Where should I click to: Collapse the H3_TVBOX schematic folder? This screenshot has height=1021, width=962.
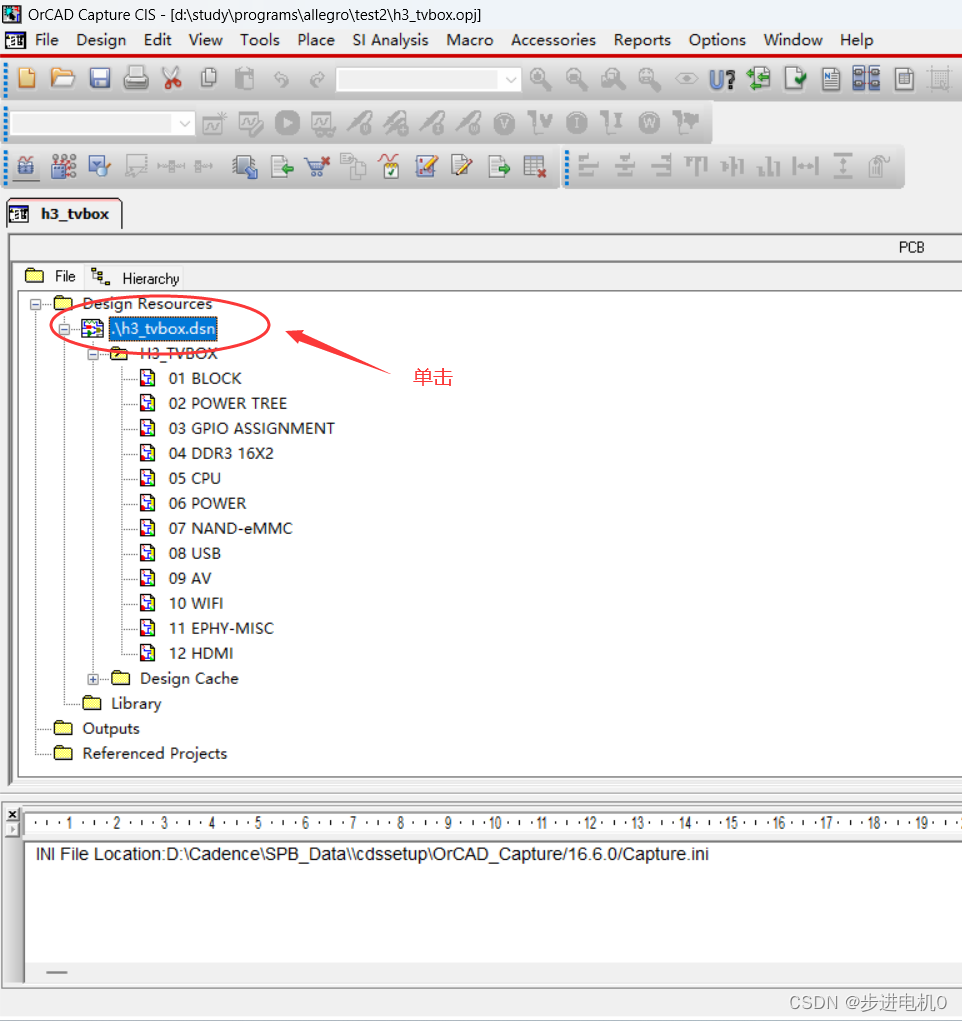coord(93,354)
